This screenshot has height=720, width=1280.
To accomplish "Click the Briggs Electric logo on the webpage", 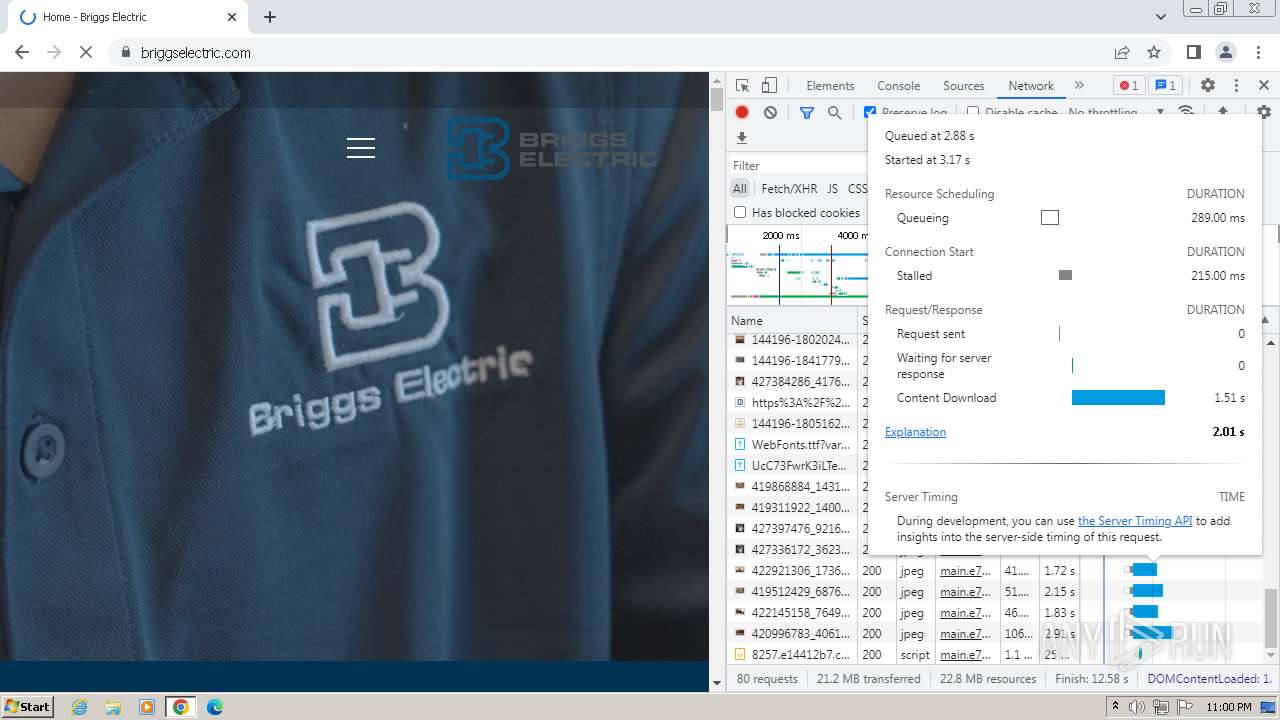I will (x=552, y=149).
